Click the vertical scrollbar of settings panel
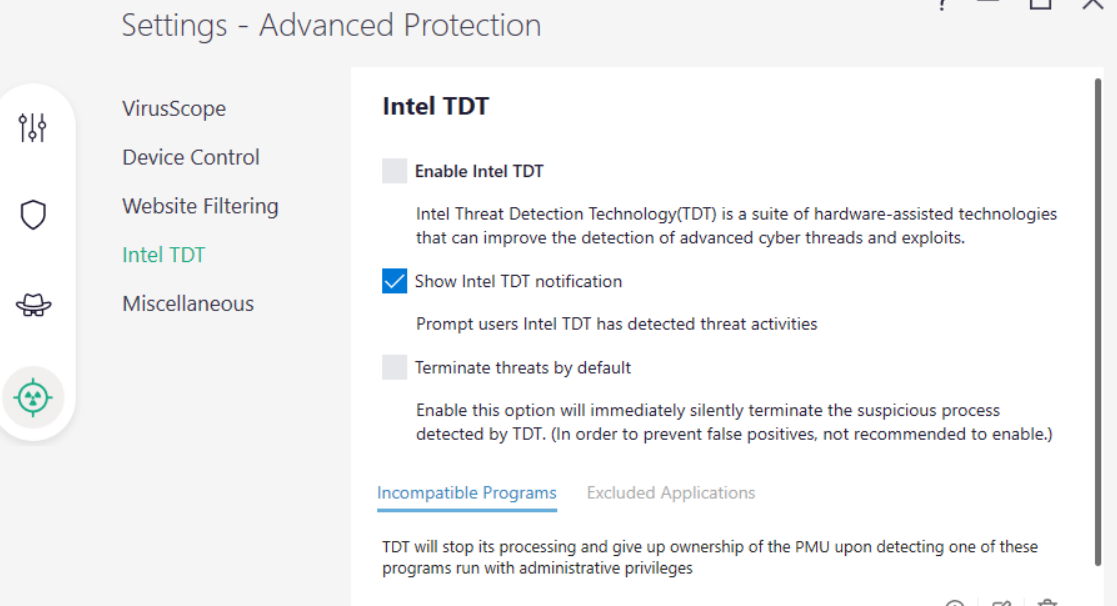Viewport: 1117px width, 606px height. click(x=1098, y=300)
